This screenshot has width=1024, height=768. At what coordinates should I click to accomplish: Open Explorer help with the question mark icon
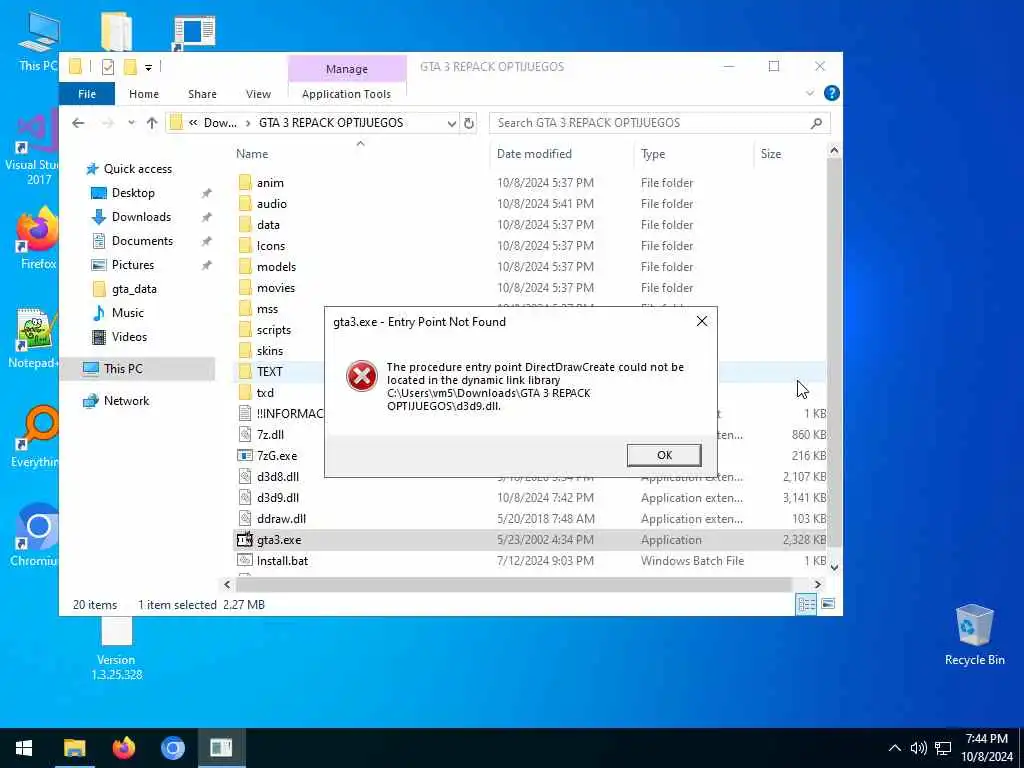tap(831, 93)
